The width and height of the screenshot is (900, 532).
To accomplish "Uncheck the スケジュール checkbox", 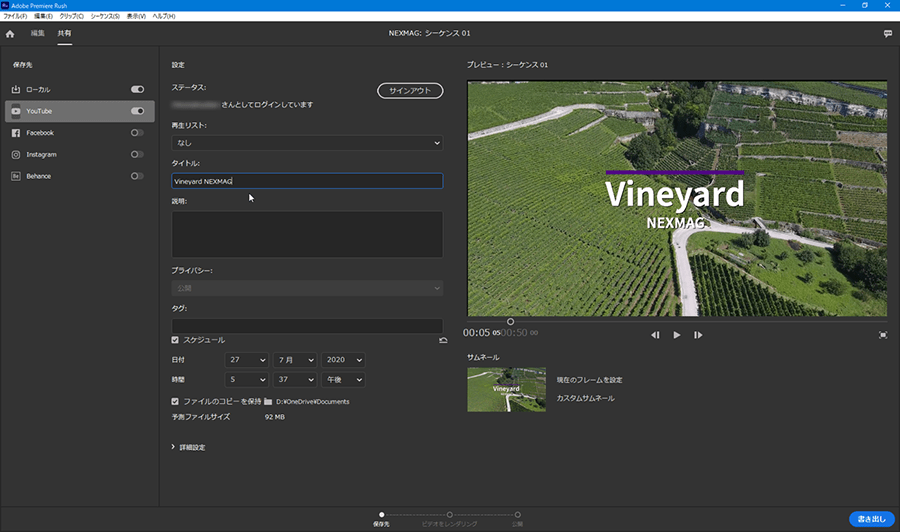I will click(176, 341).
